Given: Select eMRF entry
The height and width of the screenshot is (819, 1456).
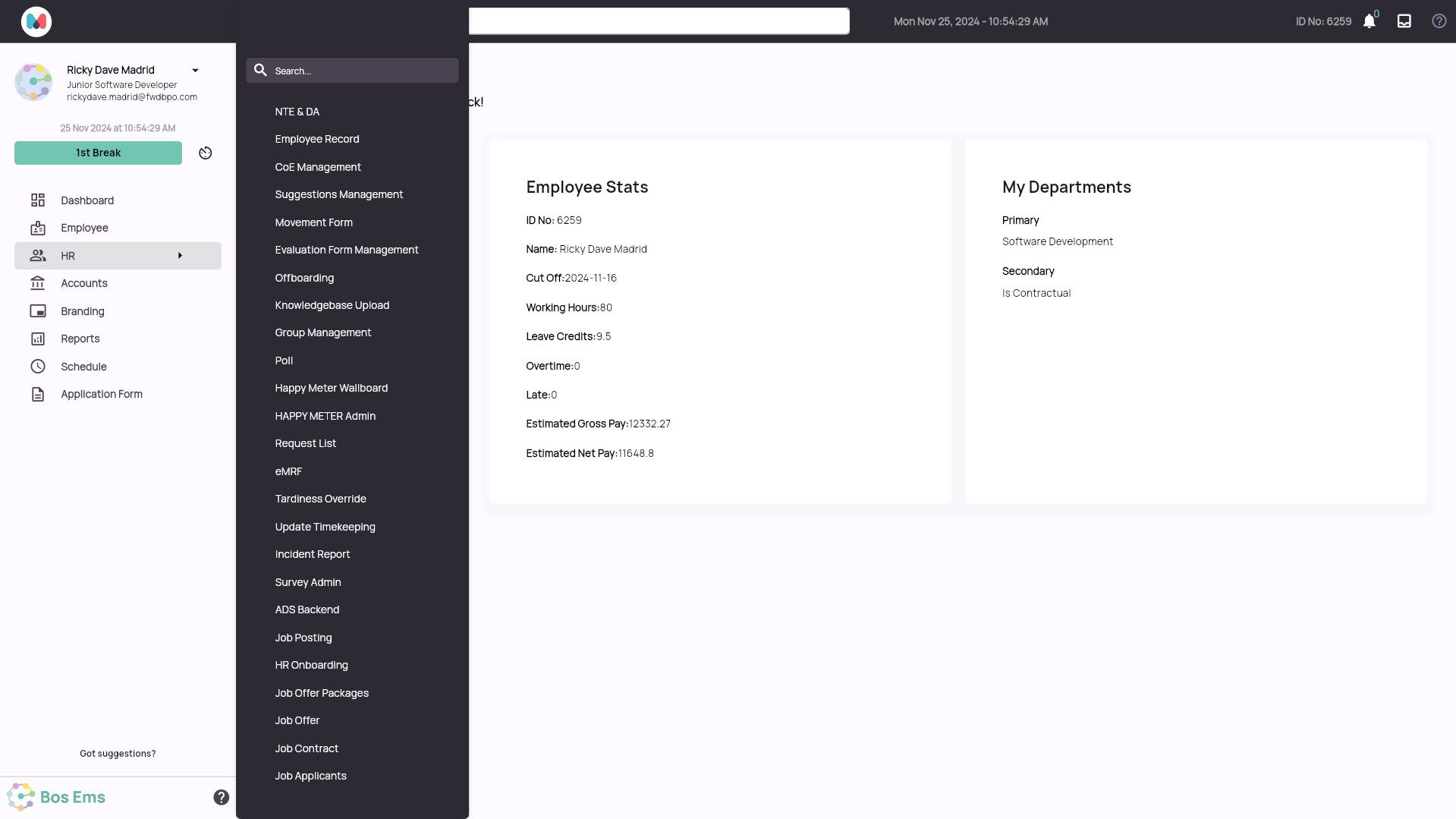Looking at the screenshot, I should point(288,471).
